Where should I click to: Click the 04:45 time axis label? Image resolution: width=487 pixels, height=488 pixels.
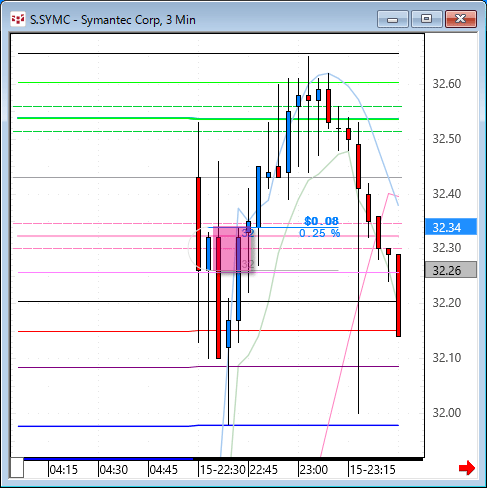click(x=163, y=470)
